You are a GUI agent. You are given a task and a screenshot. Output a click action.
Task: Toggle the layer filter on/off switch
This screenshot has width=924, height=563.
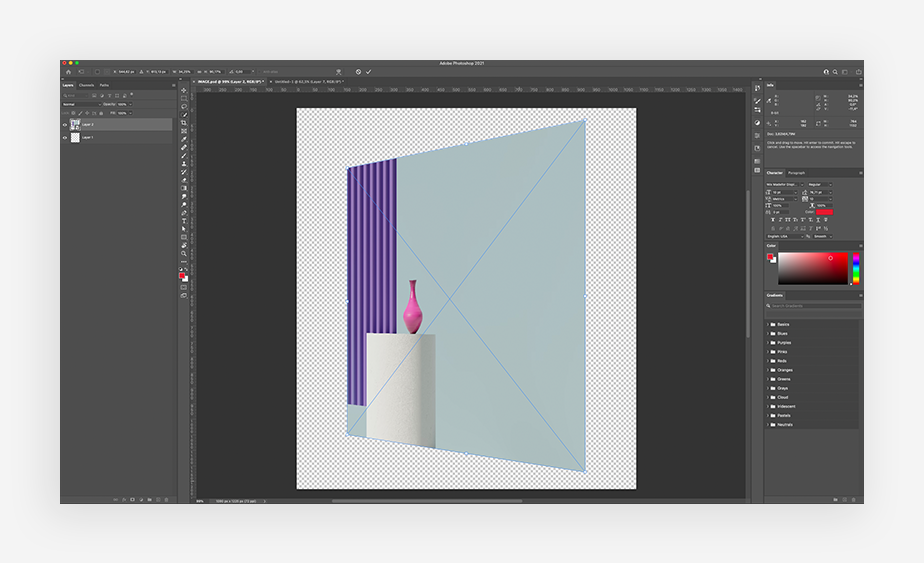pyautogui.click(x=132, y=94)
